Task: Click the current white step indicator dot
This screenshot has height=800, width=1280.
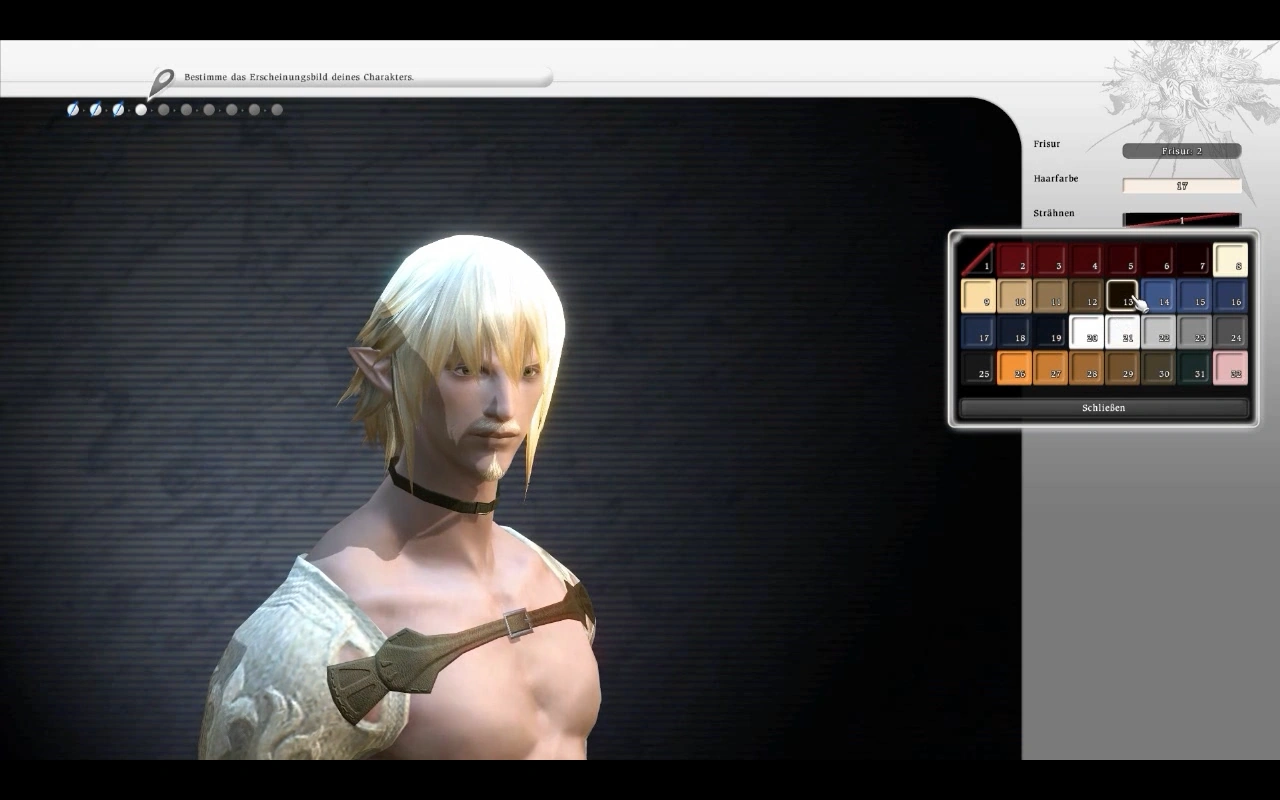Action: click(x=141, y=110)
